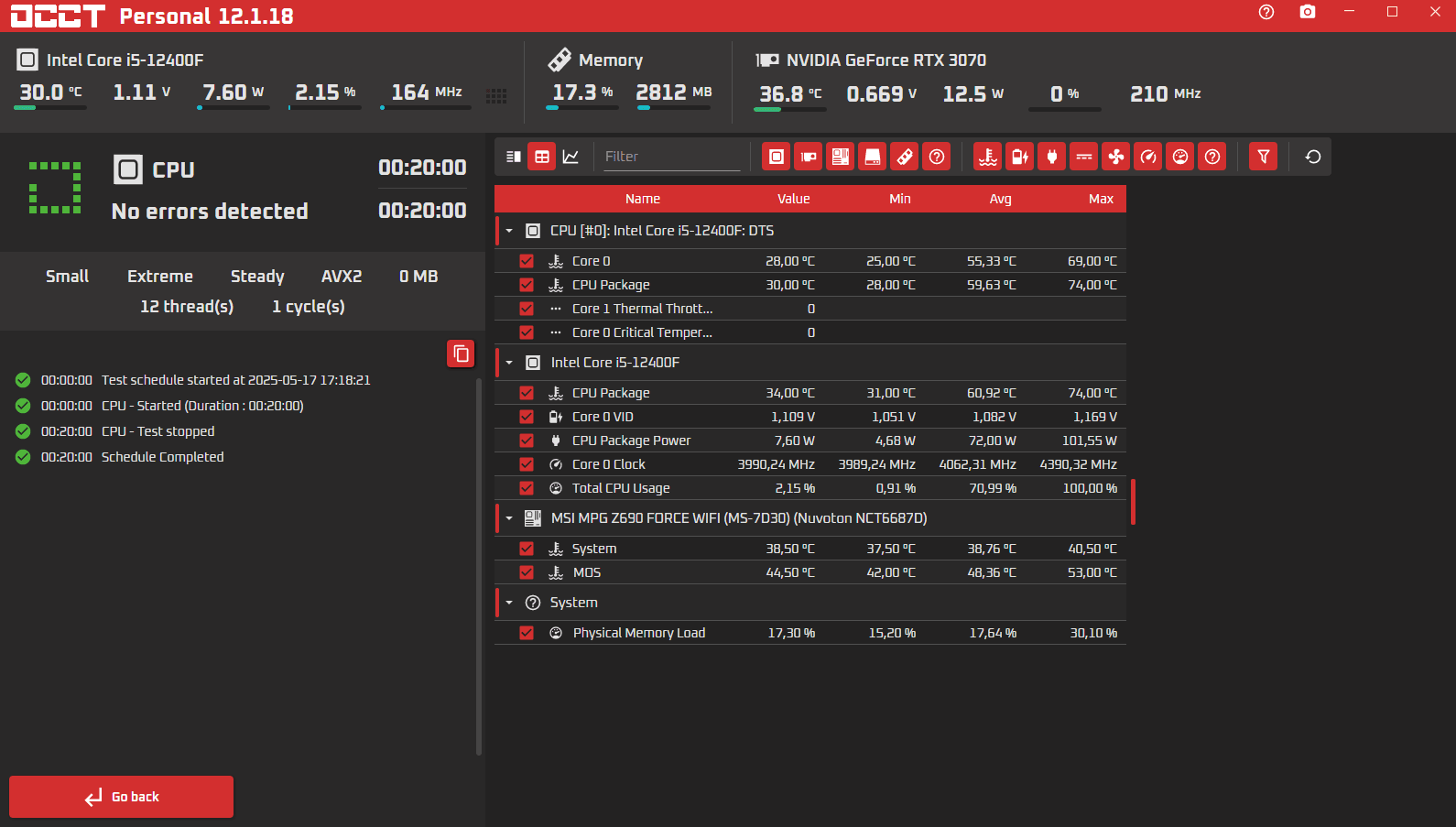Sort table by Name column
The image size is (1456, 827).
(643, 199)
